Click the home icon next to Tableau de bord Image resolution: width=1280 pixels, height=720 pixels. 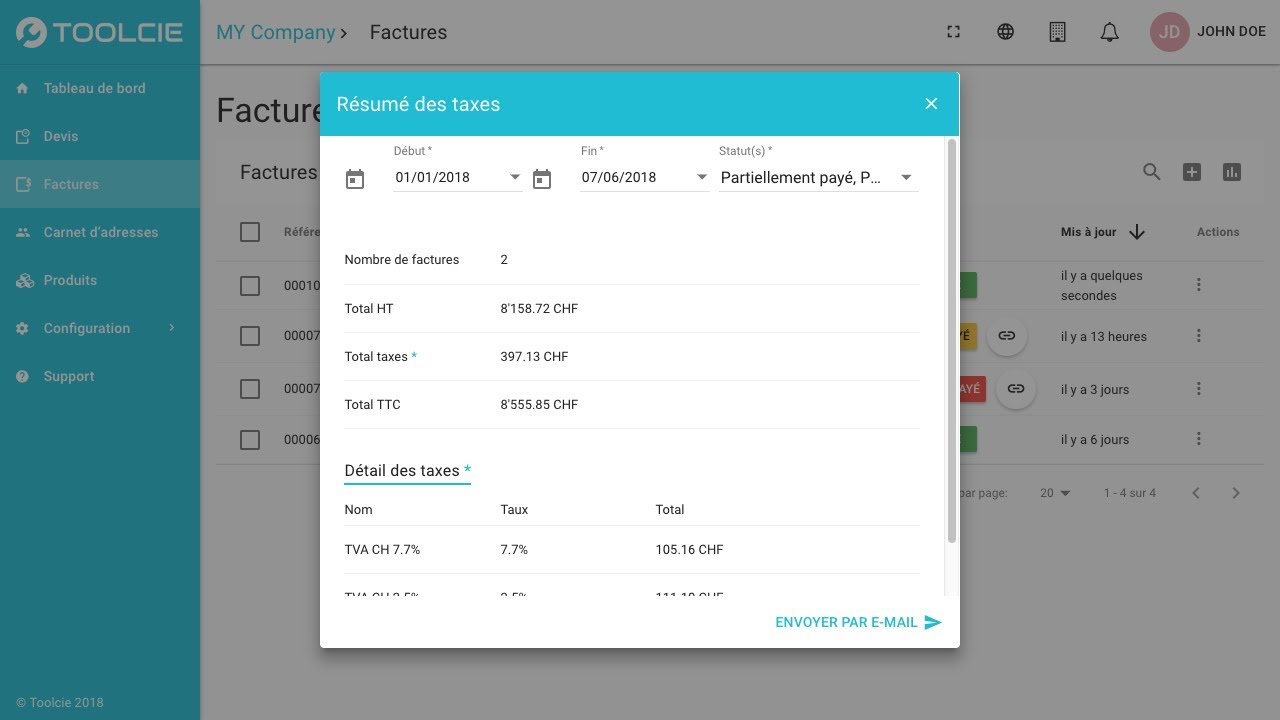click(x=22, y=88)
